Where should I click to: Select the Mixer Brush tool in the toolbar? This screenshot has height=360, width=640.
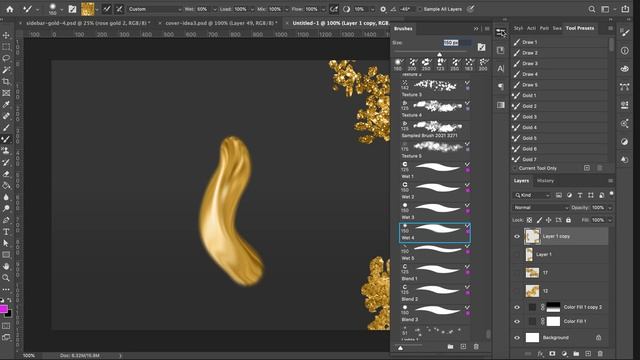6,139
